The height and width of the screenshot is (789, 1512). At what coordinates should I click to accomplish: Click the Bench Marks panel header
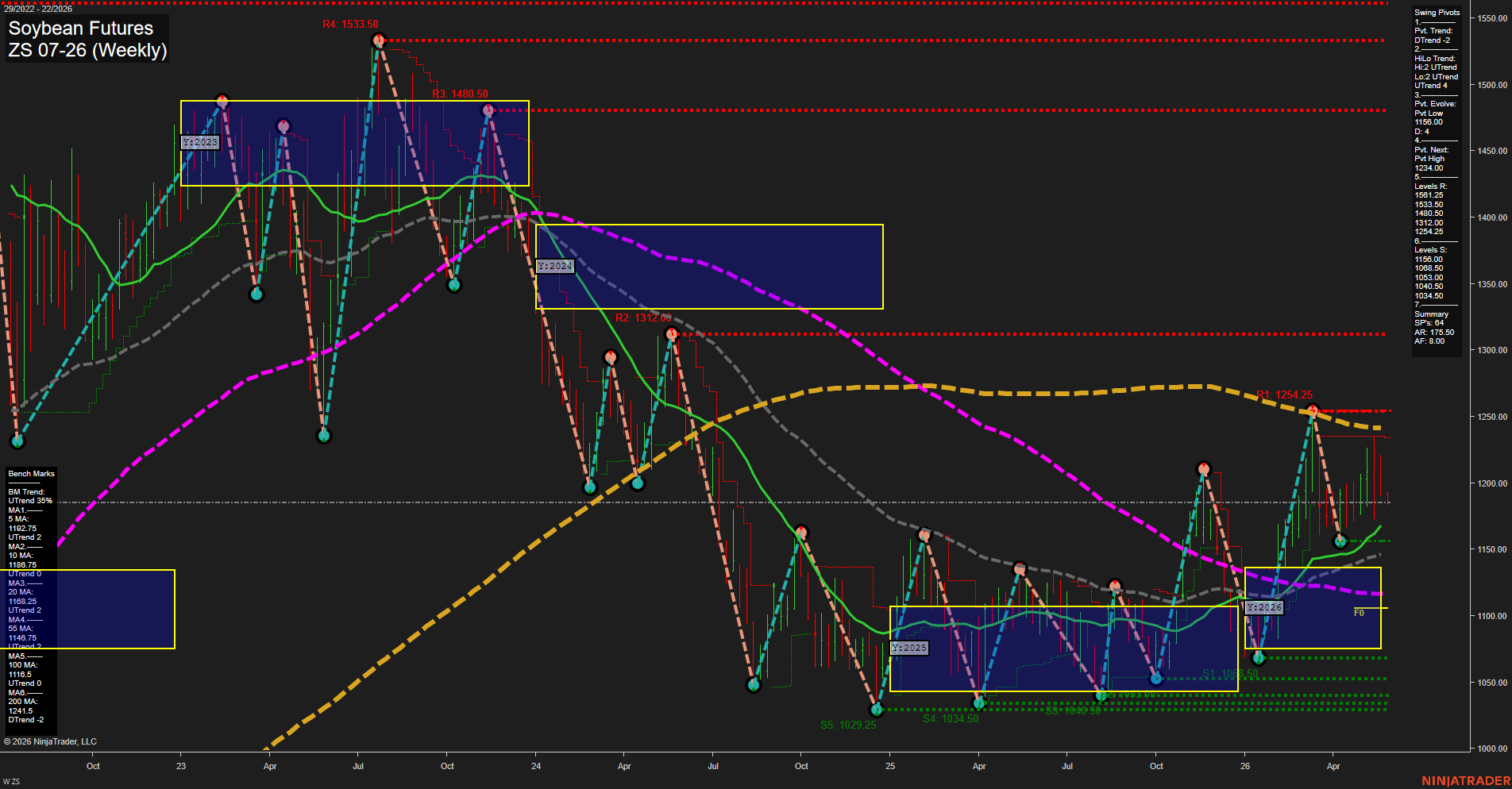pyautogui.click(x=32, y=474)
